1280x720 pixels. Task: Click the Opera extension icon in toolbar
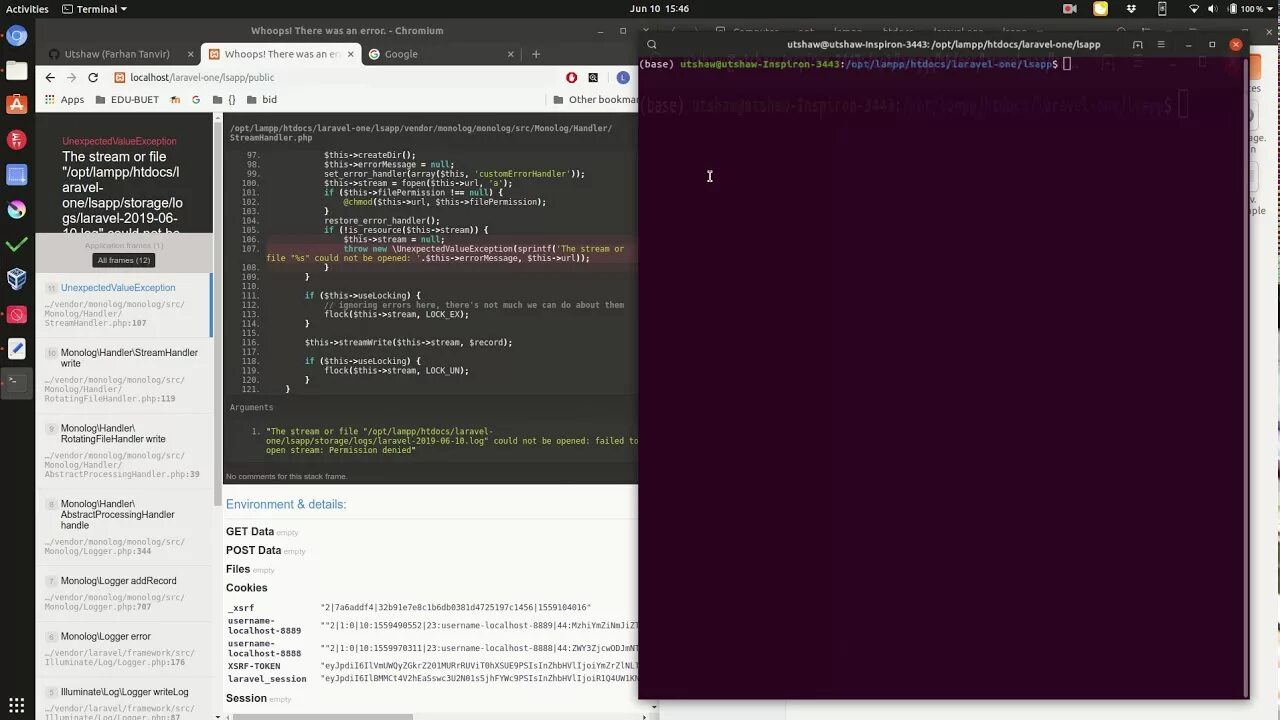click(571, 77)
